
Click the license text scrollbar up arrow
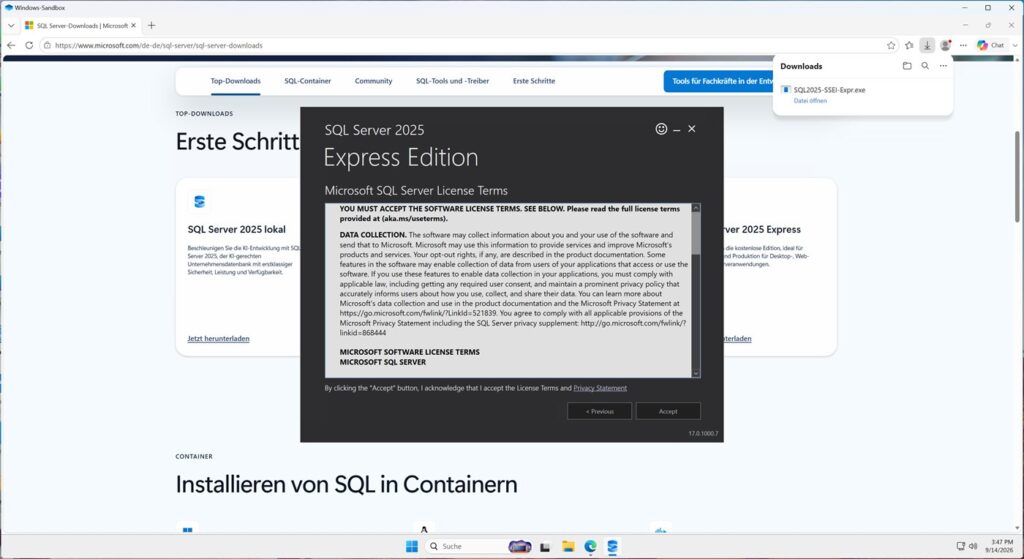[696, 208]
